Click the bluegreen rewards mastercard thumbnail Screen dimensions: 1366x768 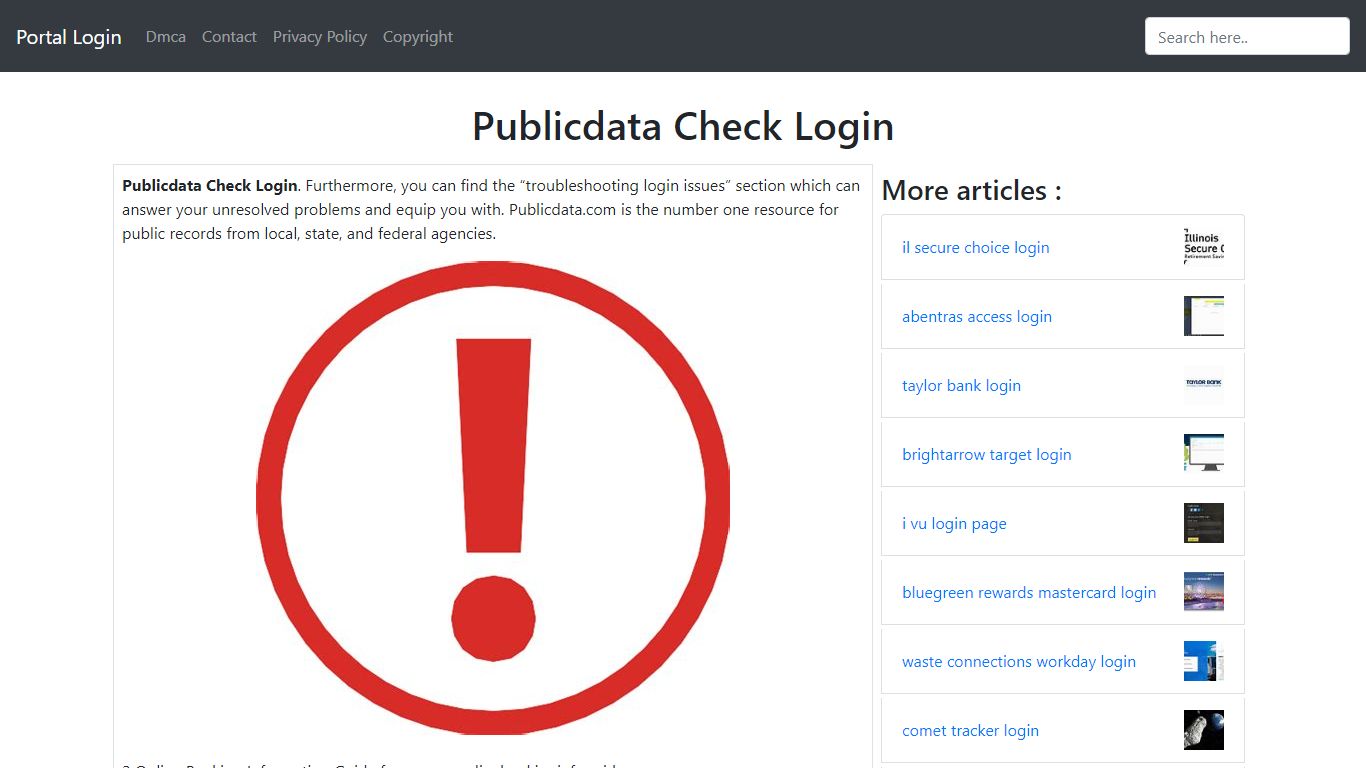tap(1204, 591)
